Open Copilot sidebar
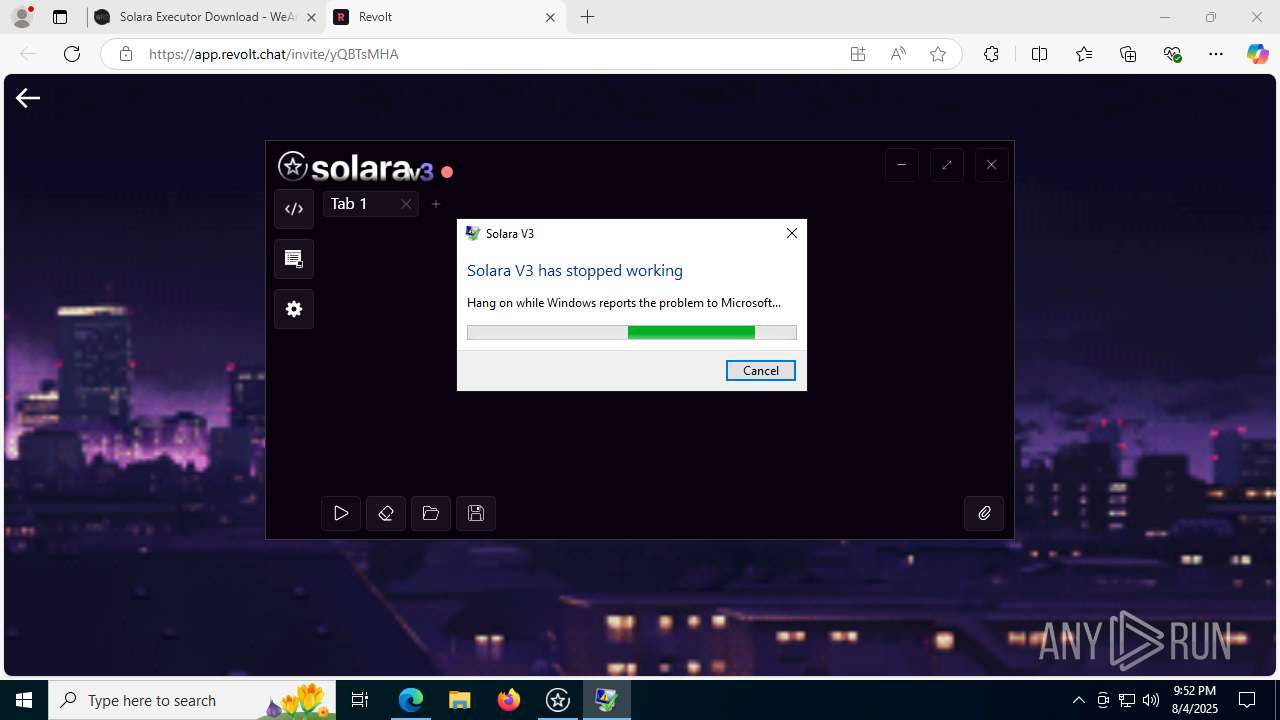1280x720 pixels. pos(1258,54)
